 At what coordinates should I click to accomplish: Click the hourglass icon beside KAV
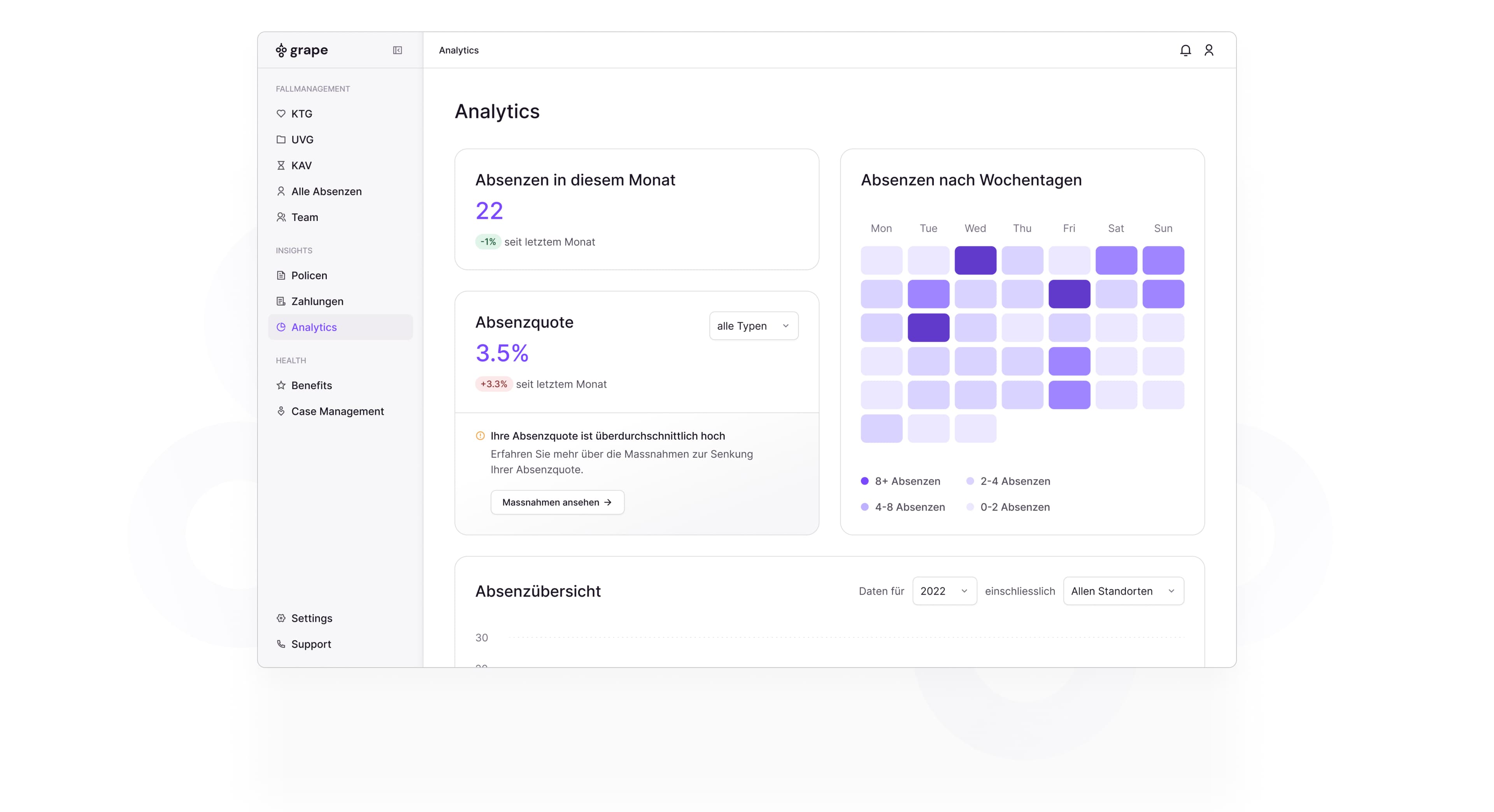click(281, 165)
